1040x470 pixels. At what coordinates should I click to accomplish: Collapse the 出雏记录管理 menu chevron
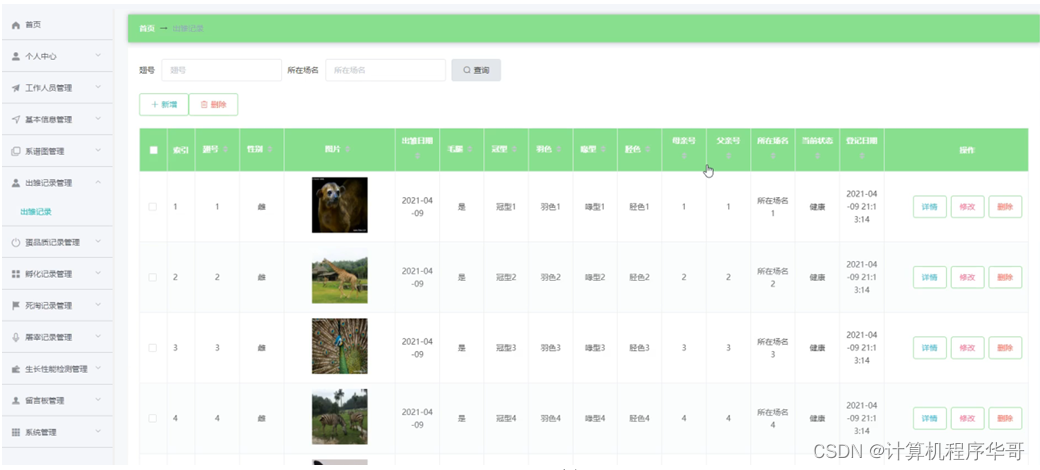[x=98, y=182]
